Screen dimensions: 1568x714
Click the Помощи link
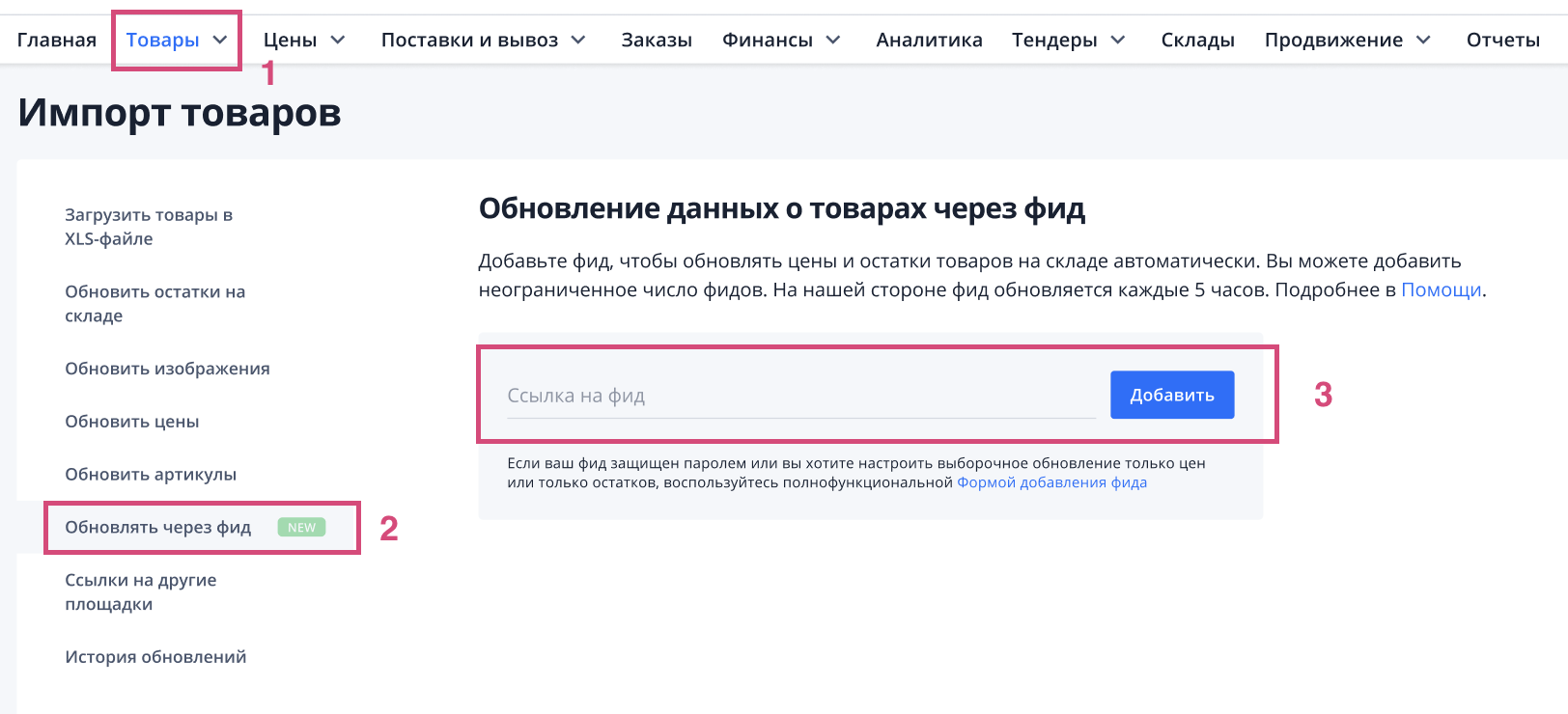coord(1442,288)
